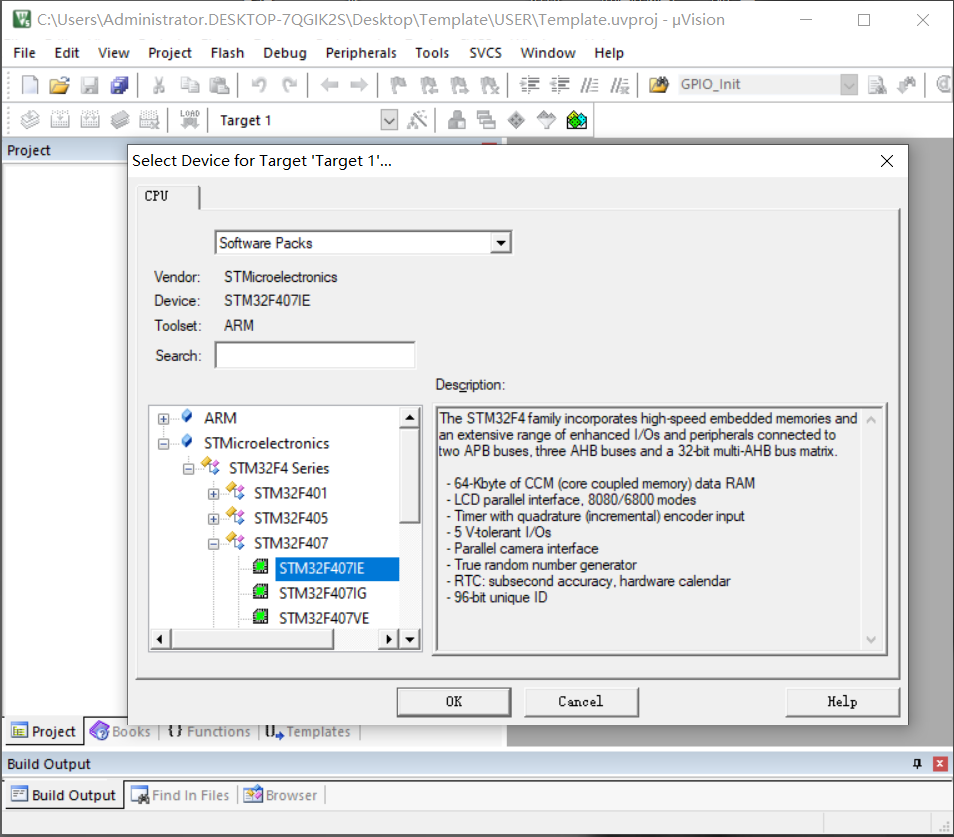954x837 pixels.
Task: Open the Debug menu
Action: tap(285, 53)
